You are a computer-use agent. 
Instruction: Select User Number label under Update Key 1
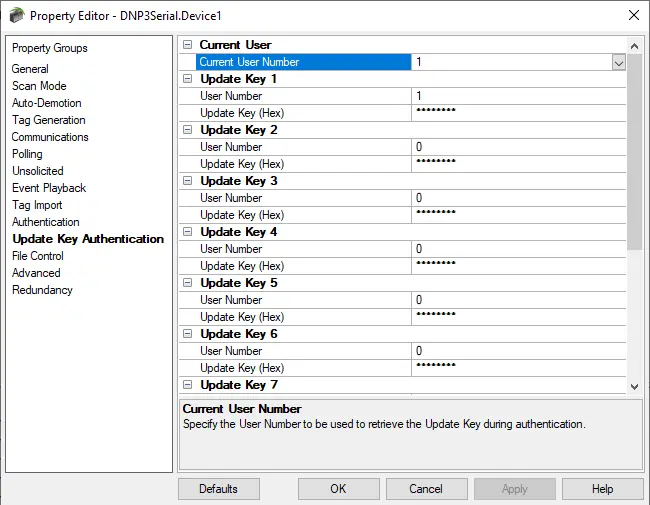(231, 96)
